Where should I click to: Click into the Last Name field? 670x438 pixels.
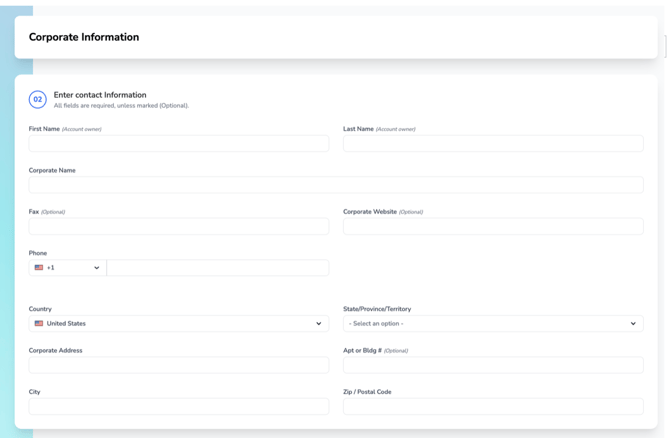pos(493,144)
